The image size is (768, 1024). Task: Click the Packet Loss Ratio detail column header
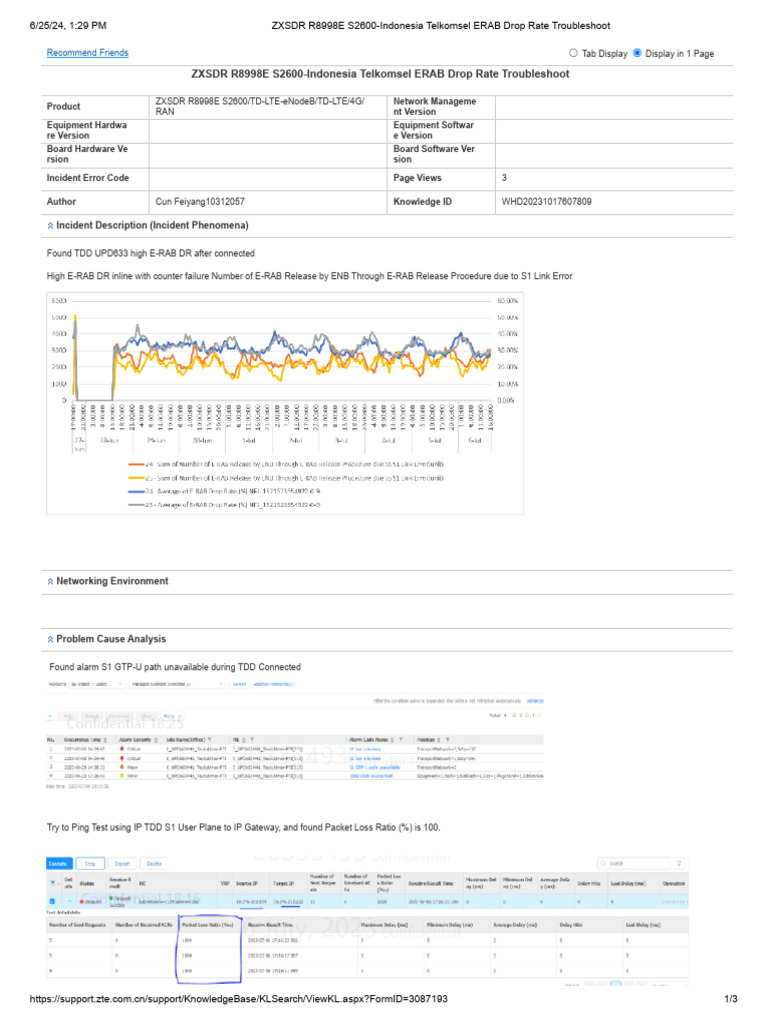click(x=207, y=924)
